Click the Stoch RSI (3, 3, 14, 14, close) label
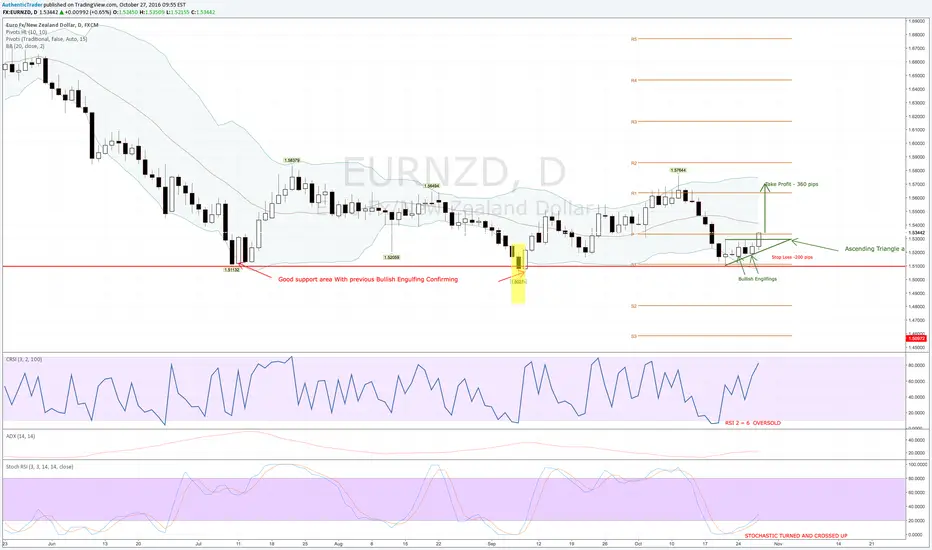Viewport: 932px width, 550px height. pos(39,467)
